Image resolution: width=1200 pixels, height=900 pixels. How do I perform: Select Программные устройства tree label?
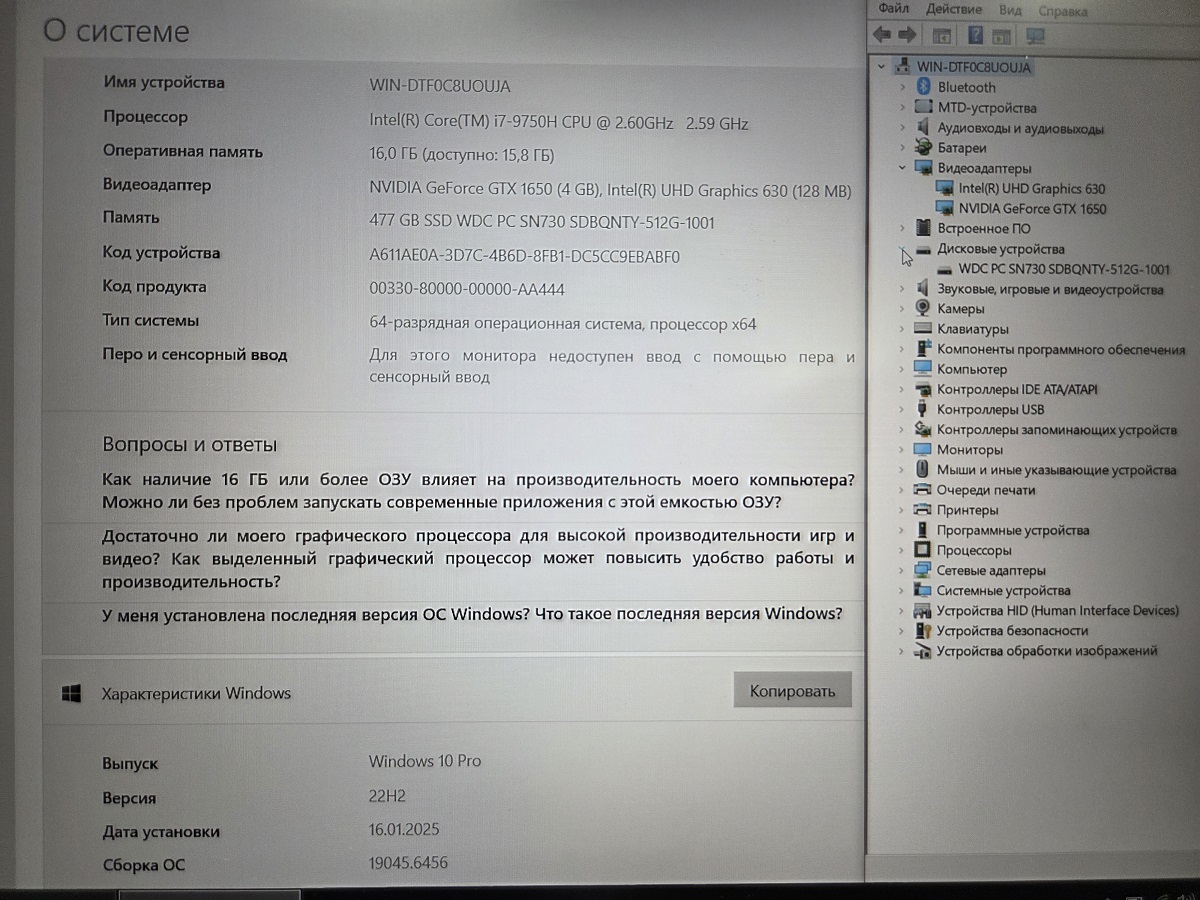tap(1013, 530)
